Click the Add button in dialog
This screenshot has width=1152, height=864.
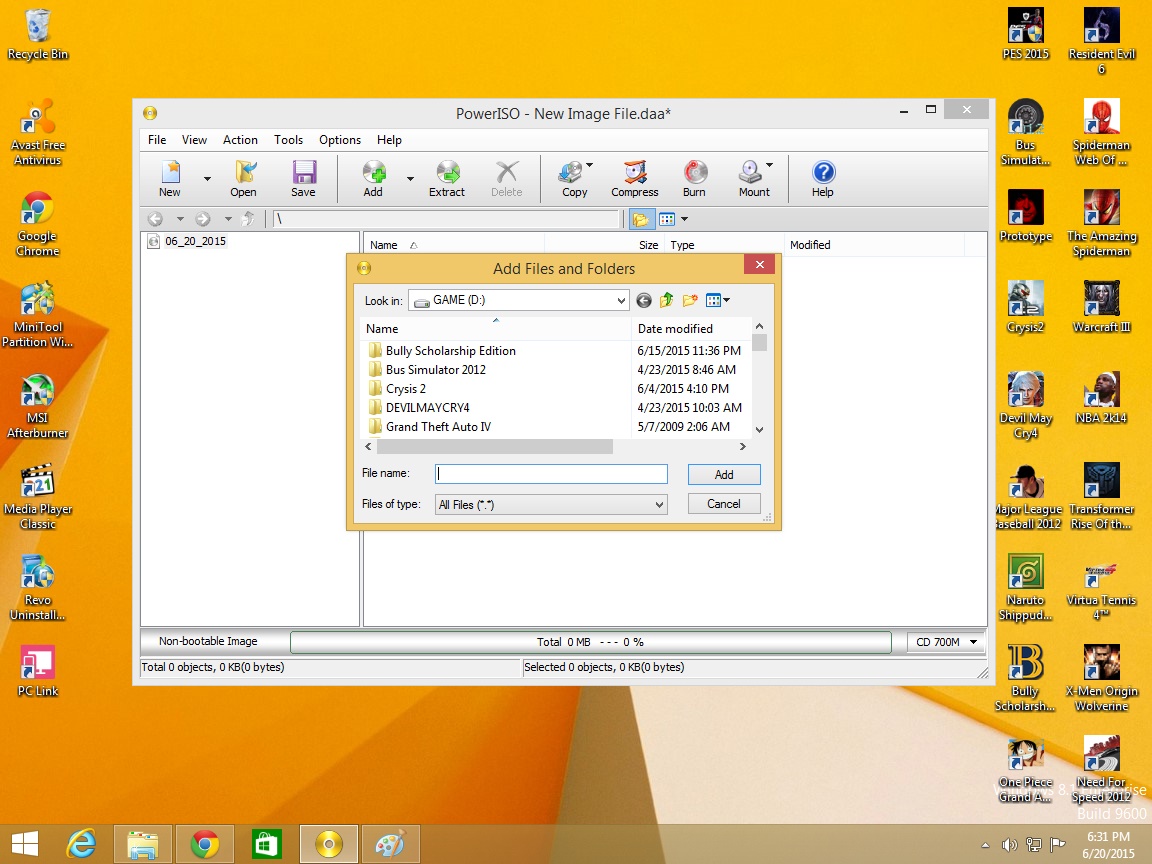(x=724, y=475)
